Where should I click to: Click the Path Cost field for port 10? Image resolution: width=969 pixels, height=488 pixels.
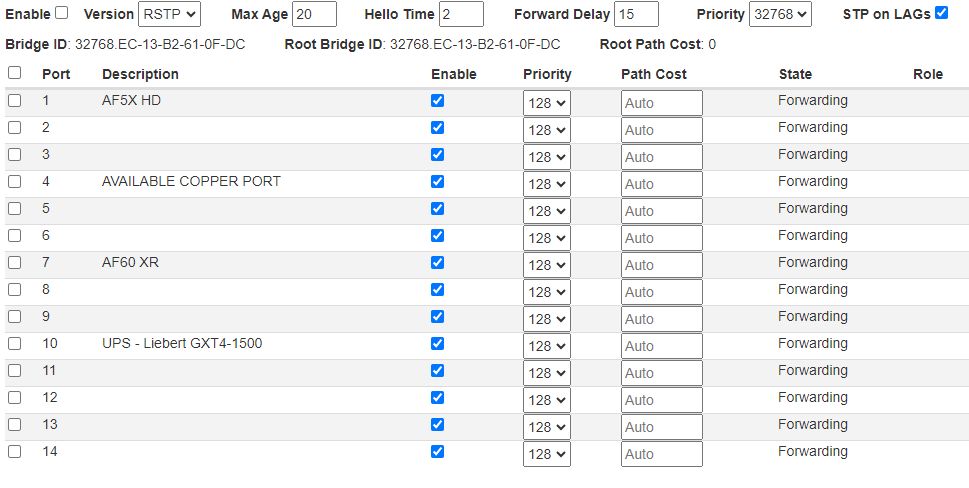(x=661, y=346)
